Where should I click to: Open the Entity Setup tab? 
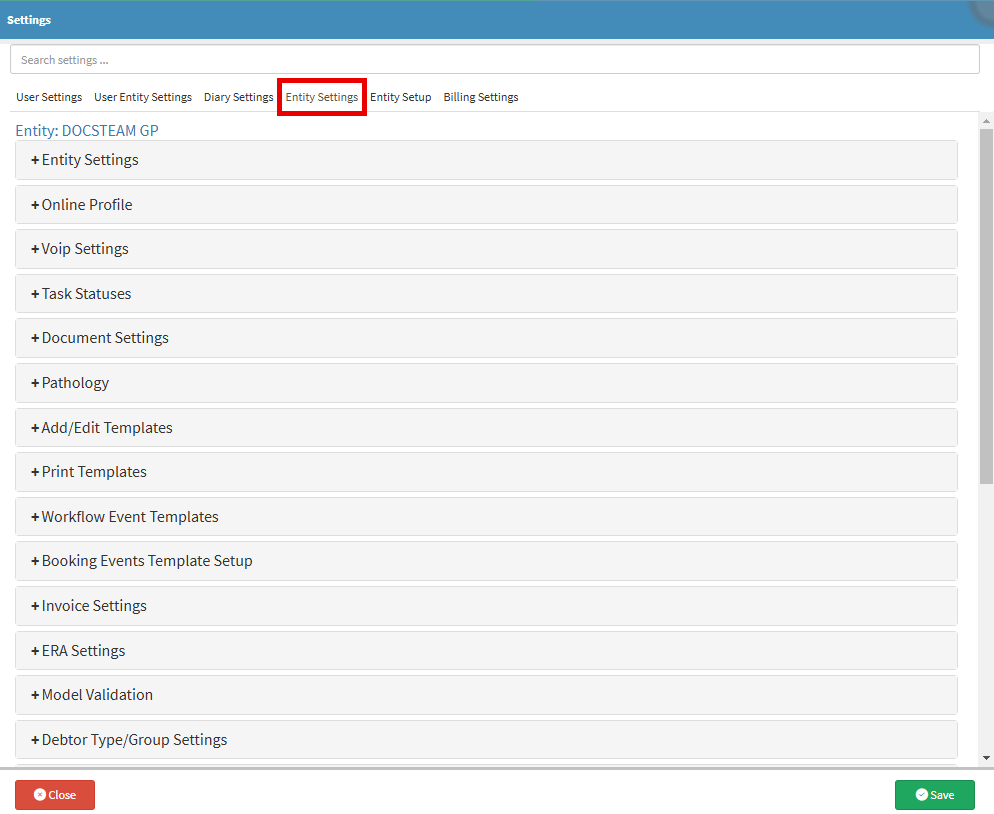(401, 97)
